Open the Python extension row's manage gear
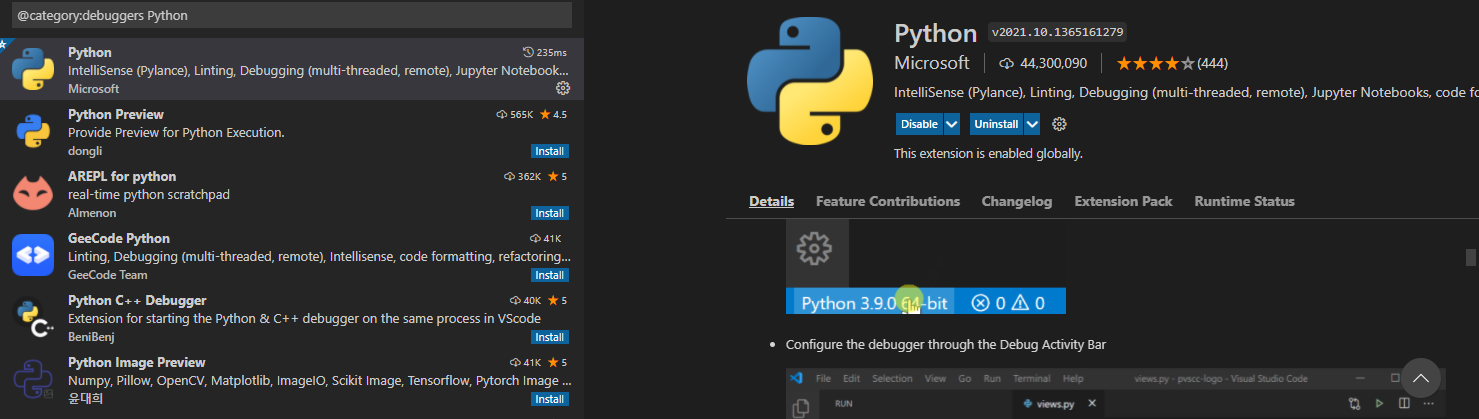This screenshot has height=419, width=1479. [x=562, y=89]
